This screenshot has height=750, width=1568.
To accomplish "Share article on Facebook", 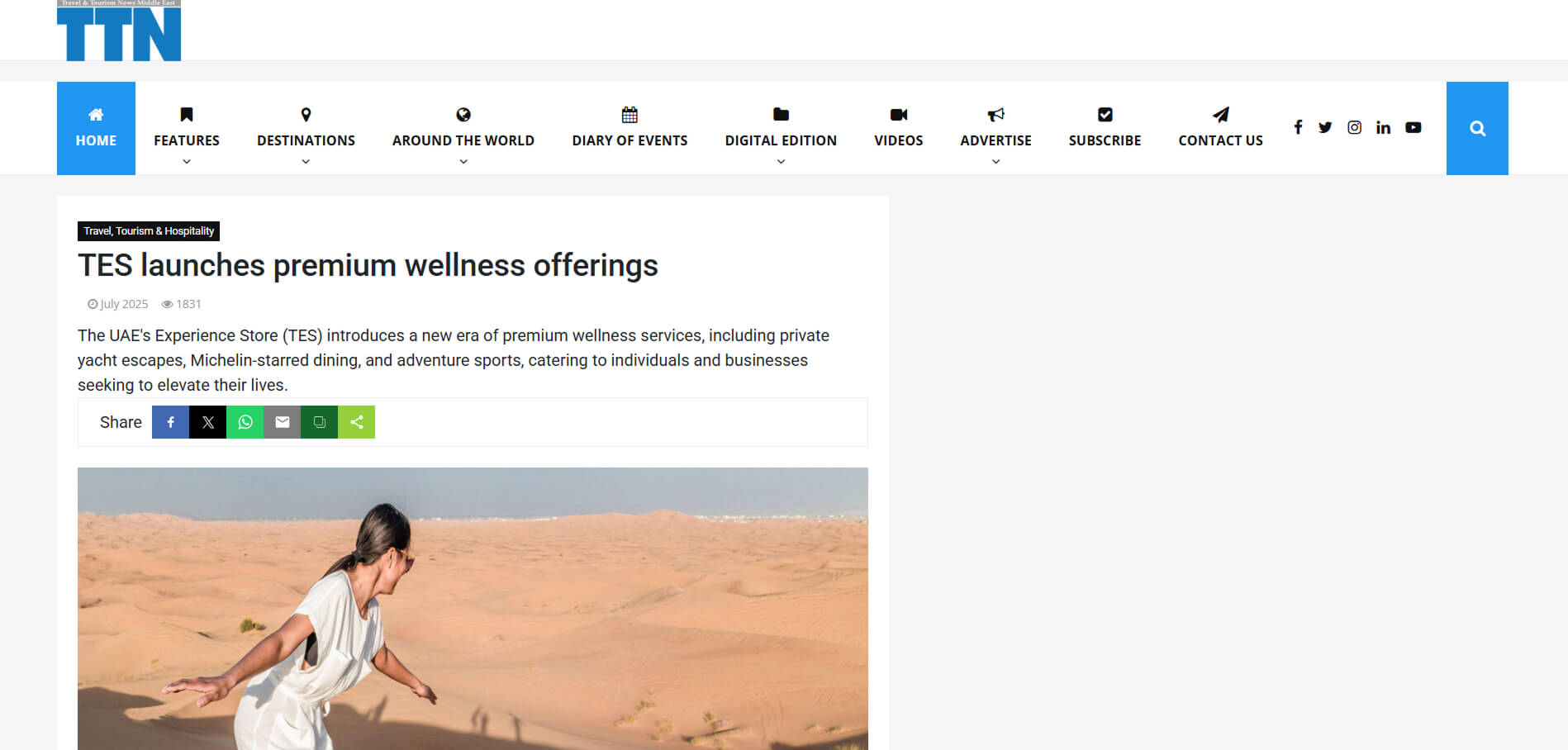I will [170, 422].
